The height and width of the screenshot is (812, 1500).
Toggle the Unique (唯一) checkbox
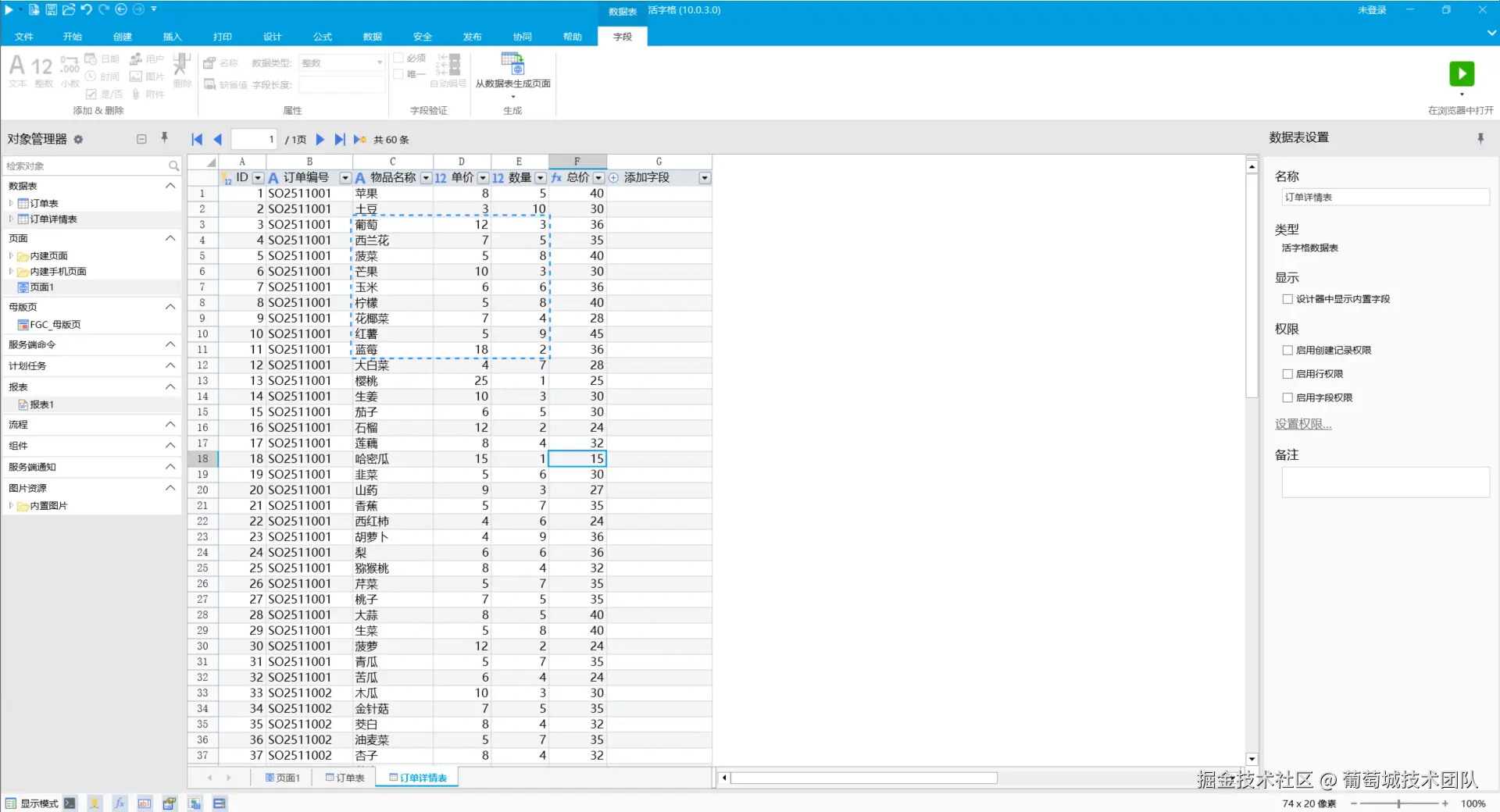click(x=398, y=74)
